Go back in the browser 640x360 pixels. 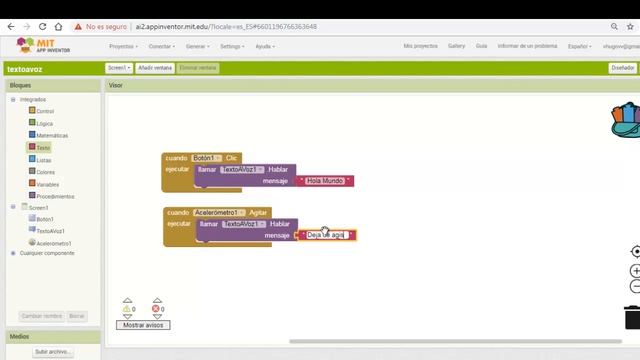[x=11, y=27]
